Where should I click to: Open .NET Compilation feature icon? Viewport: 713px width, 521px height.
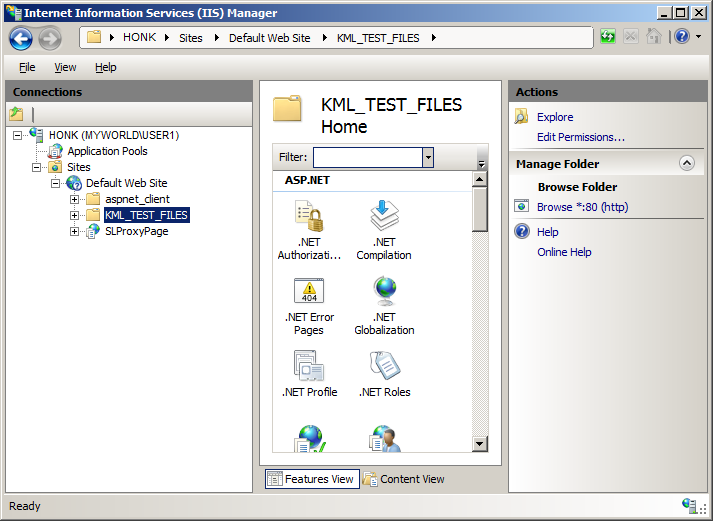click(384, 216)
